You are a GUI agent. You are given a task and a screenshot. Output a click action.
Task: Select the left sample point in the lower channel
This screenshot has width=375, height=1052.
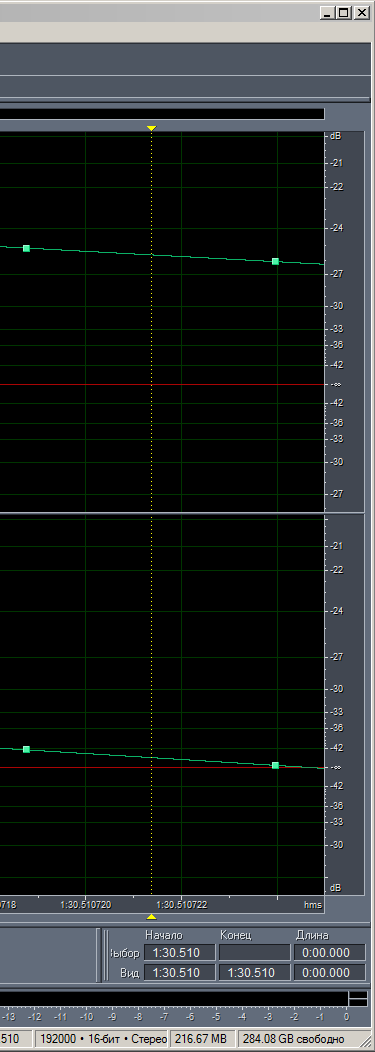(27, 749)
